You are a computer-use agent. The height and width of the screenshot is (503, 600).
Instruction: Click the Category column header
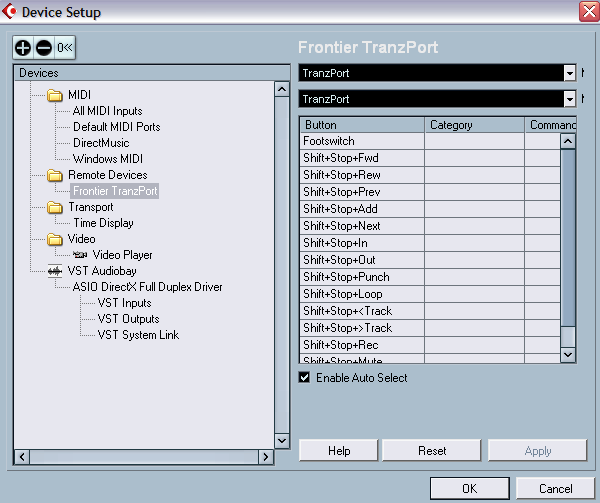[474, 125]
